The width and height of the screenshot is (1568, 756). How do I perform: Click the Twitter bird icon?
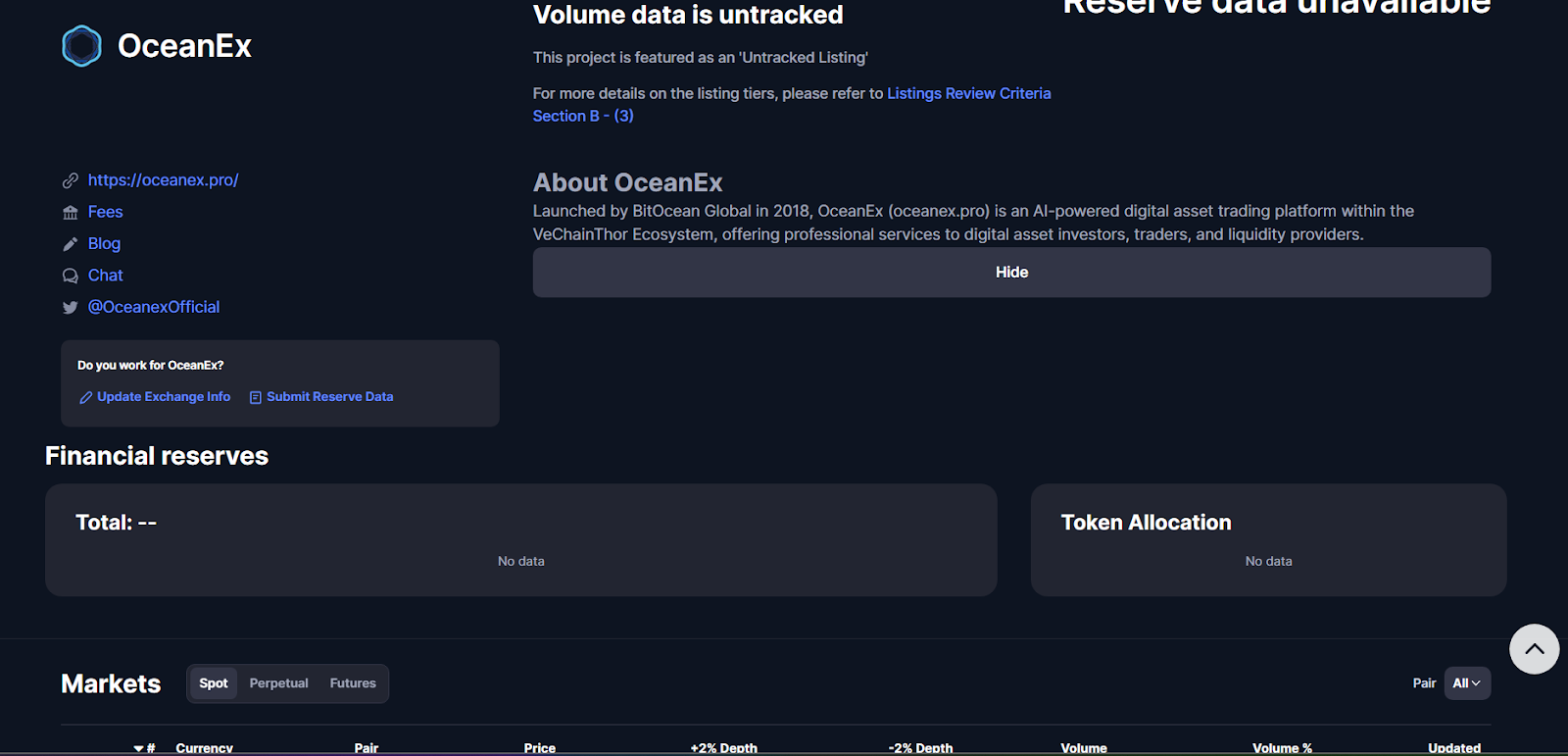click(71, 307)
